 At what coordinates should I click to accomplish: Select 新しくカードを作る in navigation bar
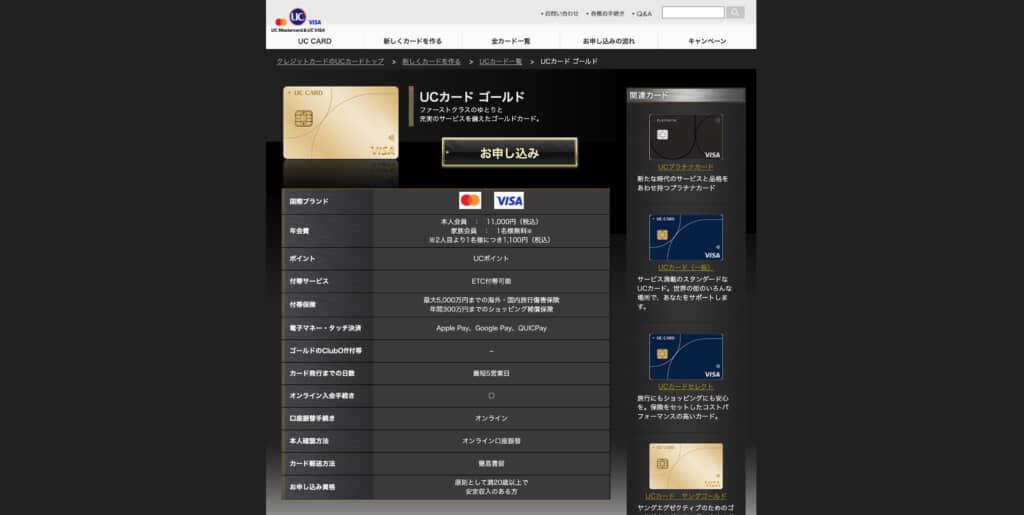[x=412, y=41]
